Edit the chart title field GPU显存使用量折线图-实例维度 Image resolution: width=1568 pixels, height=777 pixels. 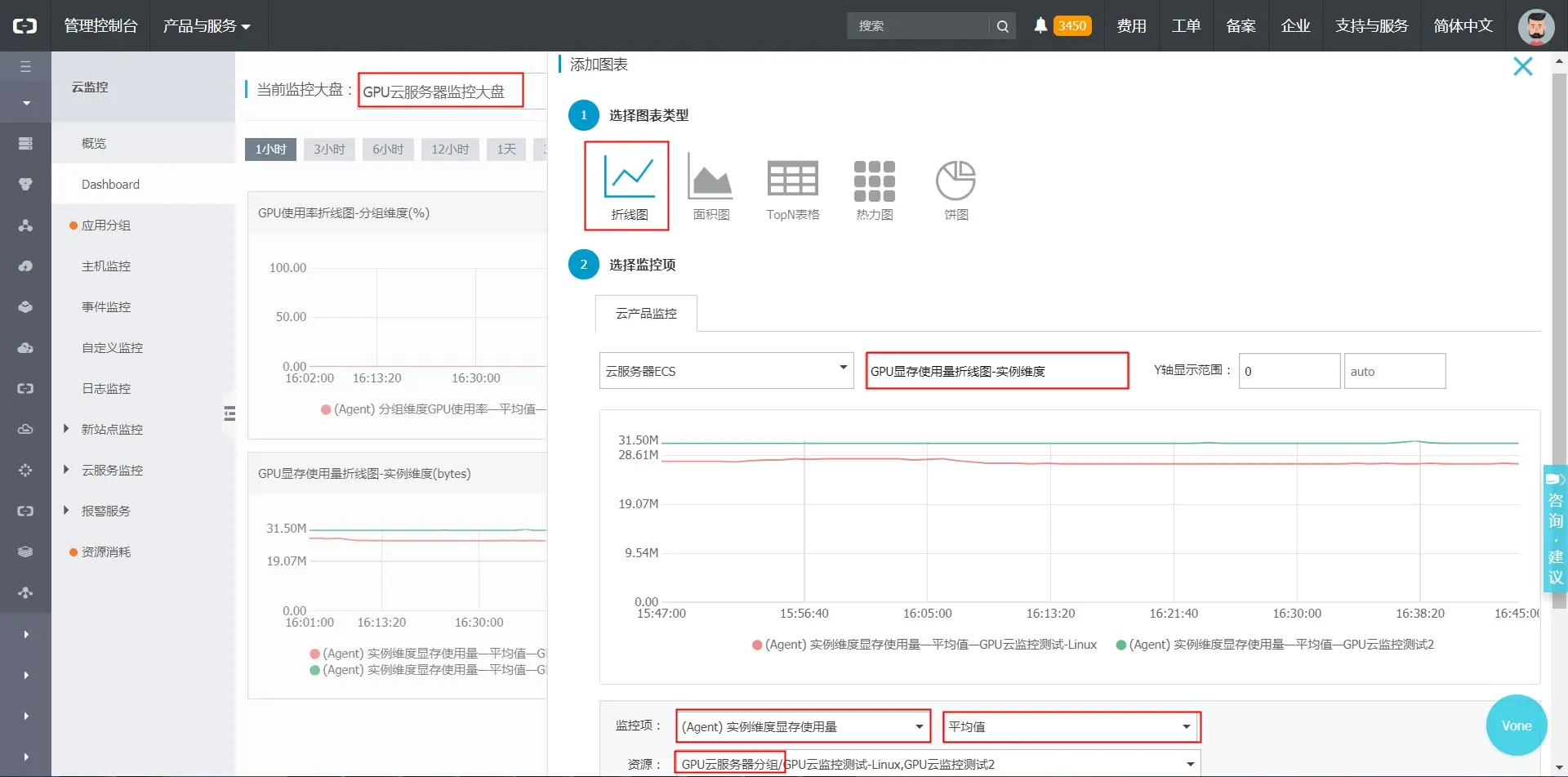(997, 371)
